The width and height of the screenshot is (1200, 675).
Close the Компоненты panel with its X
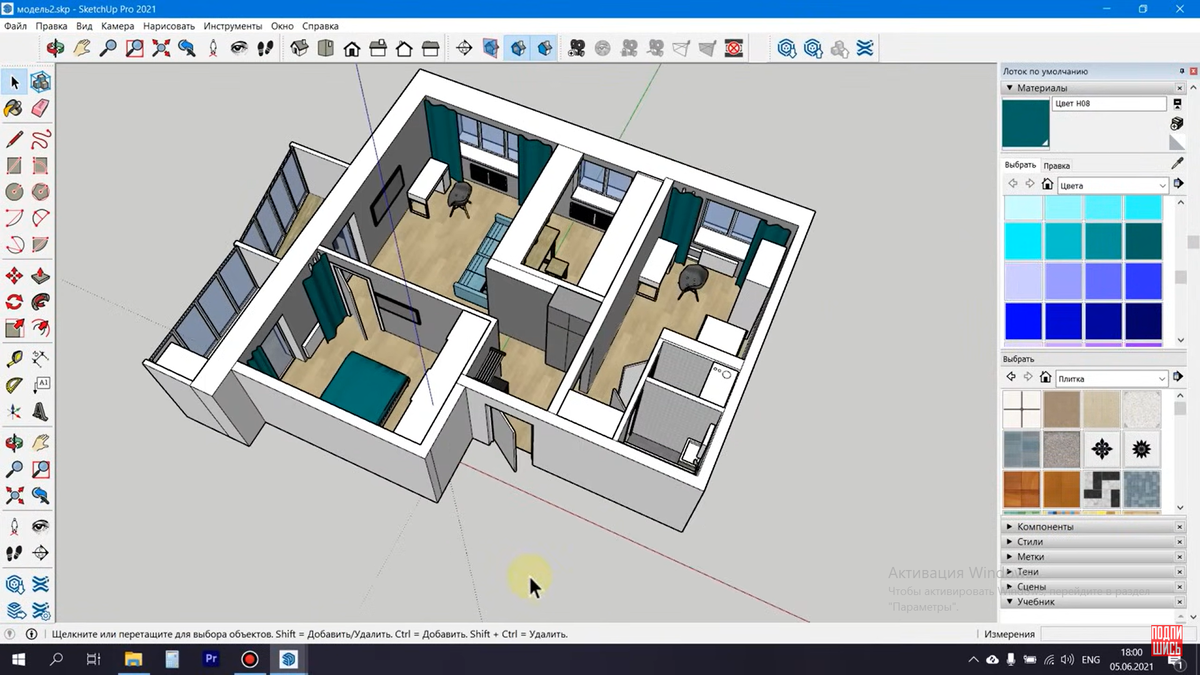click(1180, 526)
